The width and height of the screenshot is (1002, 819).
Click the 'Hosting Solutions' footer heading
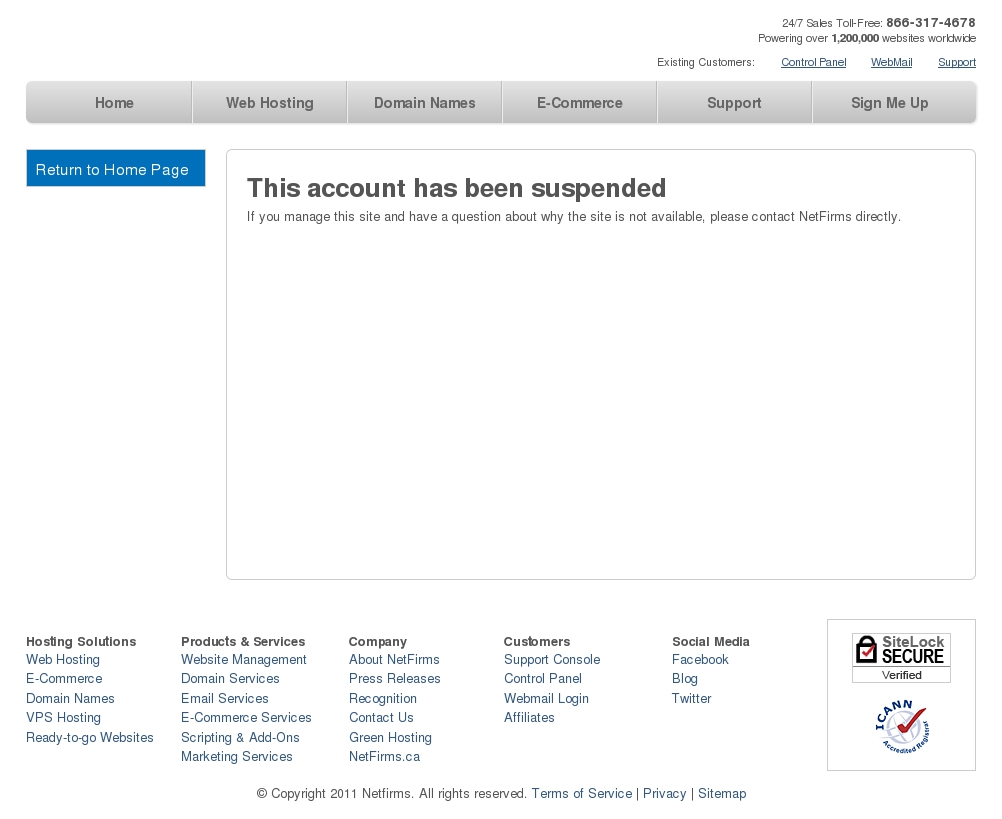coord(81,641)
